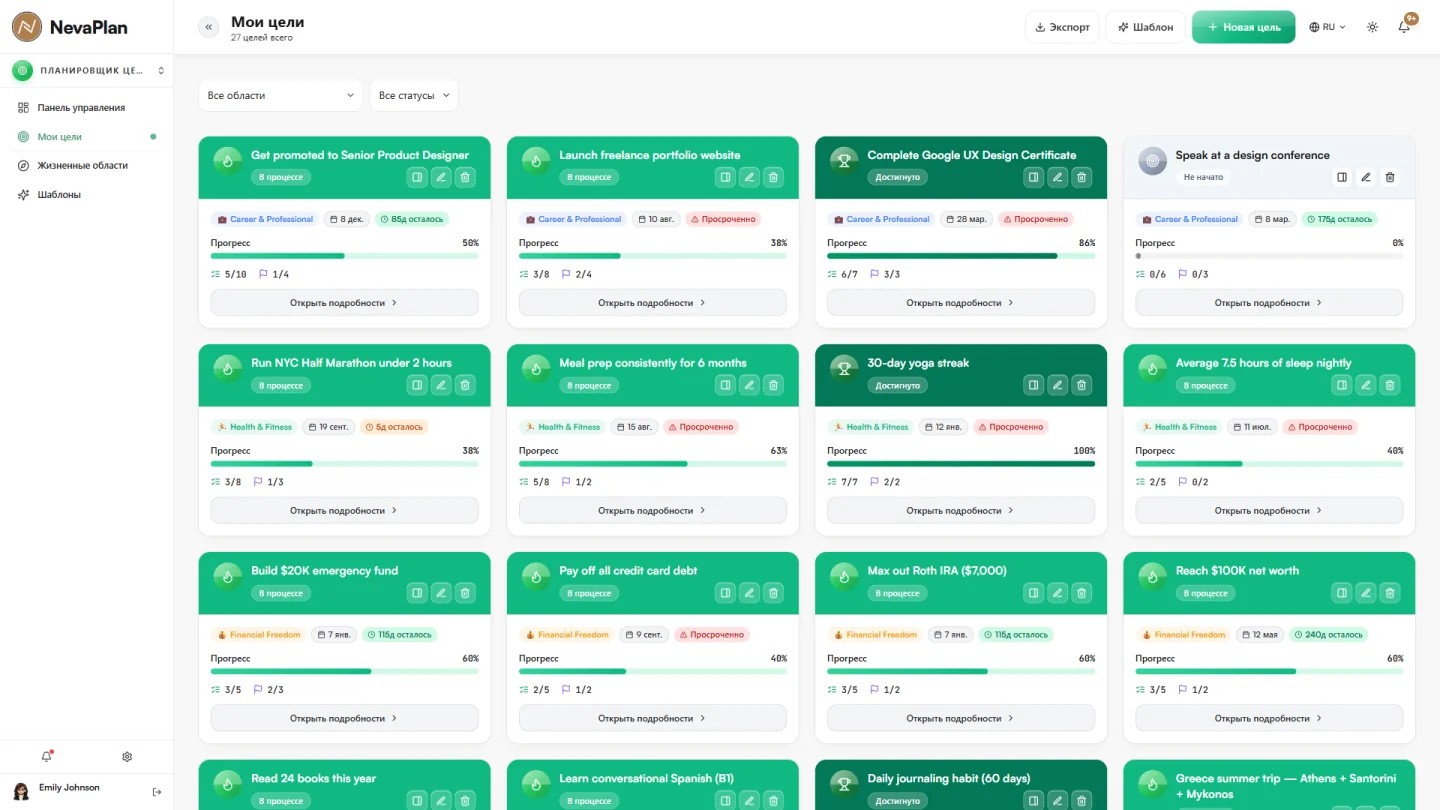Screen dimensions: 1440x810
Task: Edit the Get promoted to Senior Product Designer goal
Action: (x=441, y=177)
